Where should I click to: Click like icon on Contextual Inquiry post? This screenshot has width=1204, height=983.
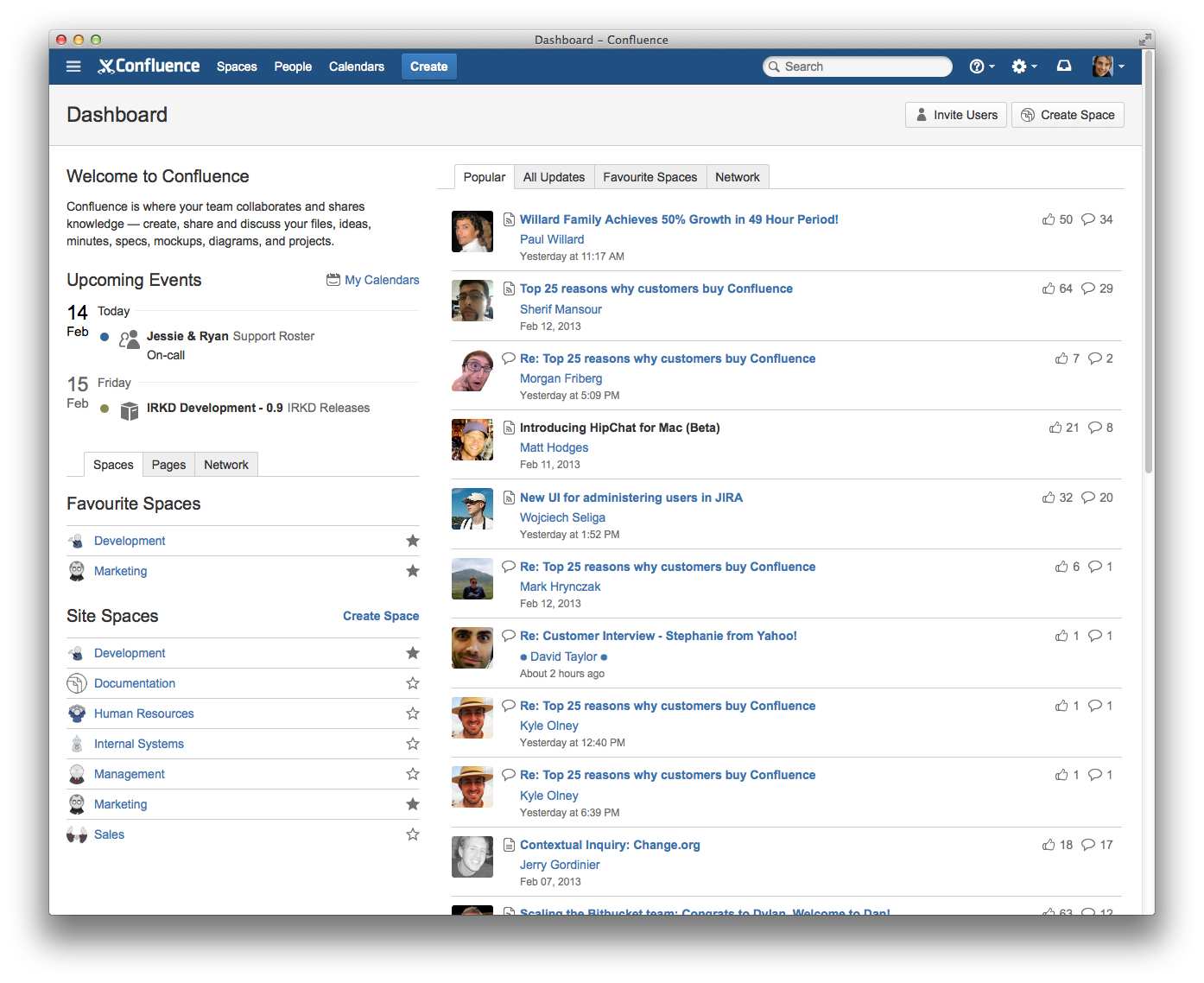click(1049, 845)
